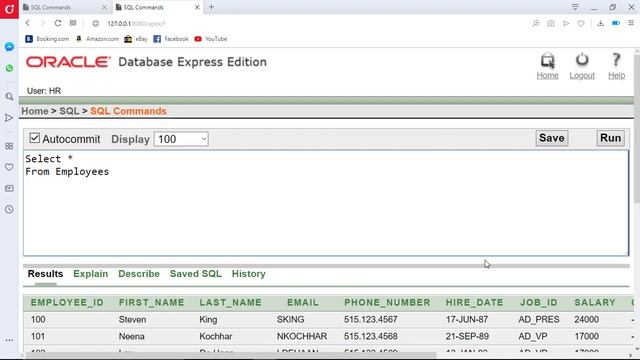Screen dimensions: 640x360
Task: Open the Saved SQL tab
Action: point(196,273)
